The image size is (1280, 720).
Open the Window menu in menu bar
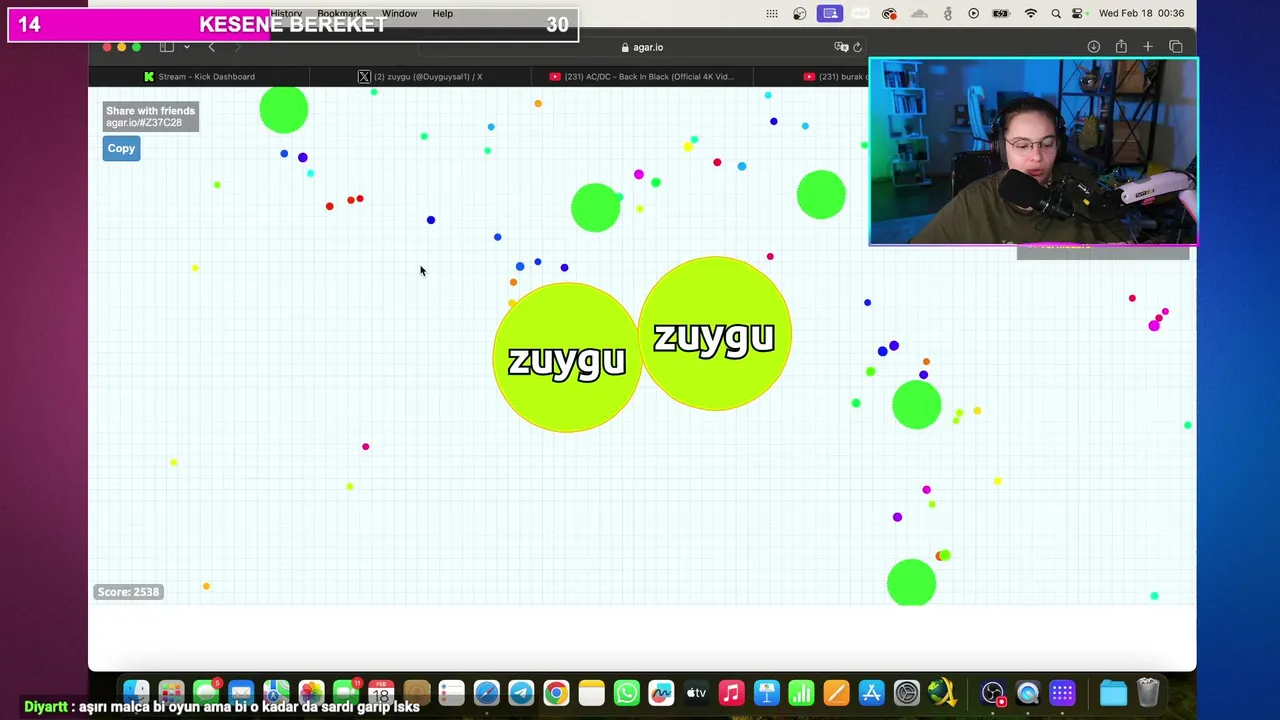399,14
